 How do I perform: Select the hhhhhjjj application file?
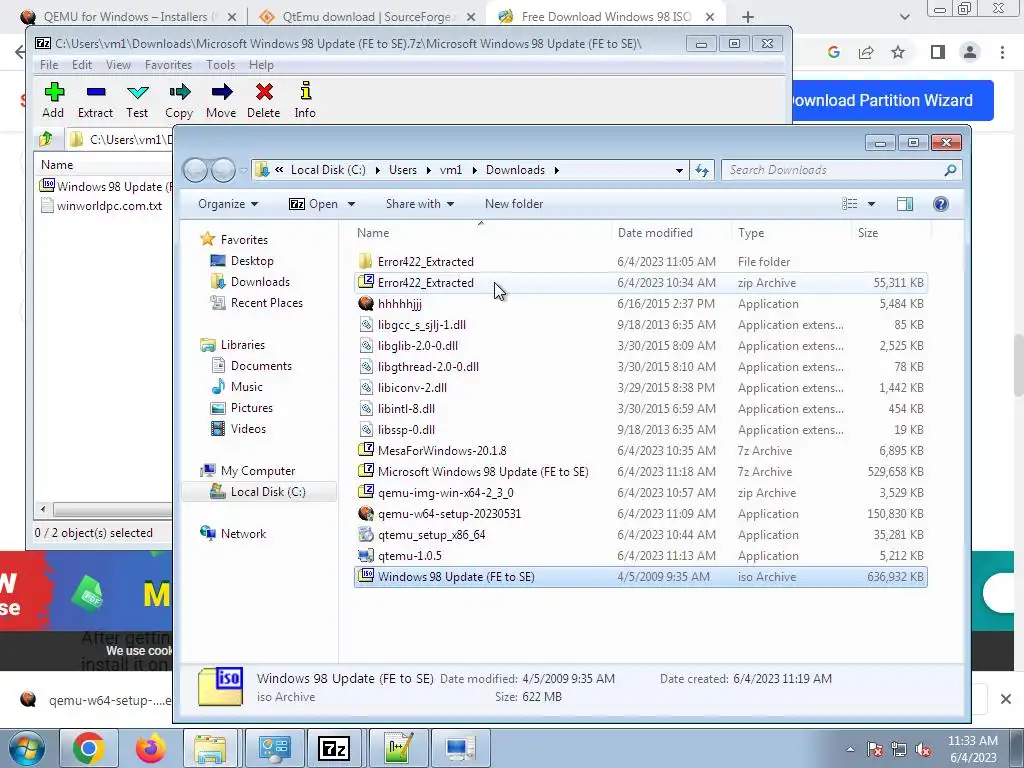(641, 304)
